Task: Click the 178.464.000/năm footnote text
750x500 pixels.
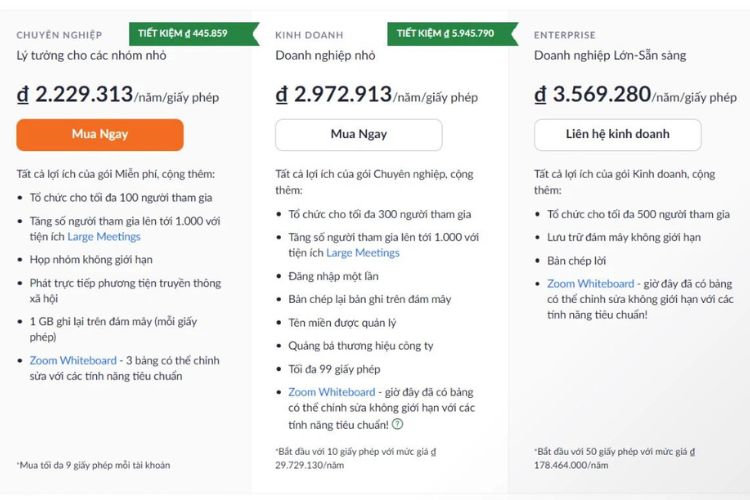Action: point(571,465)
